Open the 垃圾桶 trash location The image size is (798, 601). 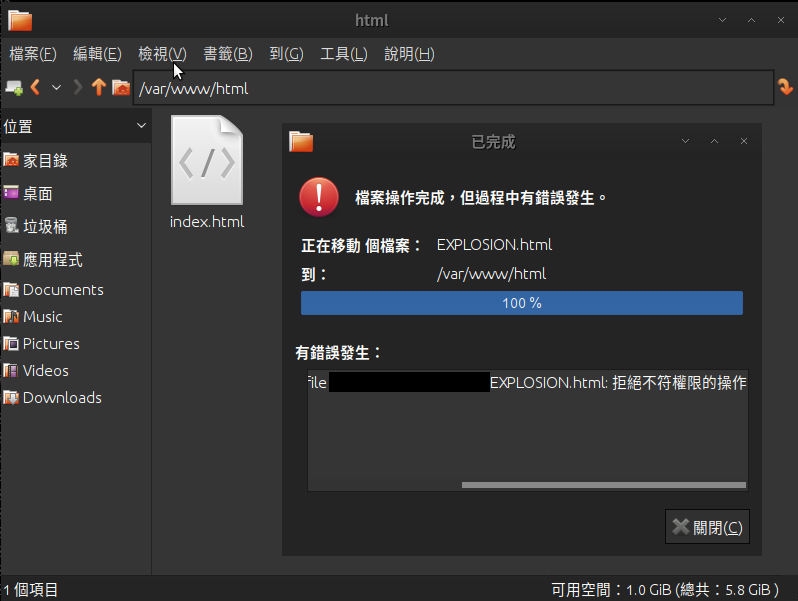click(x=44, y=227)
